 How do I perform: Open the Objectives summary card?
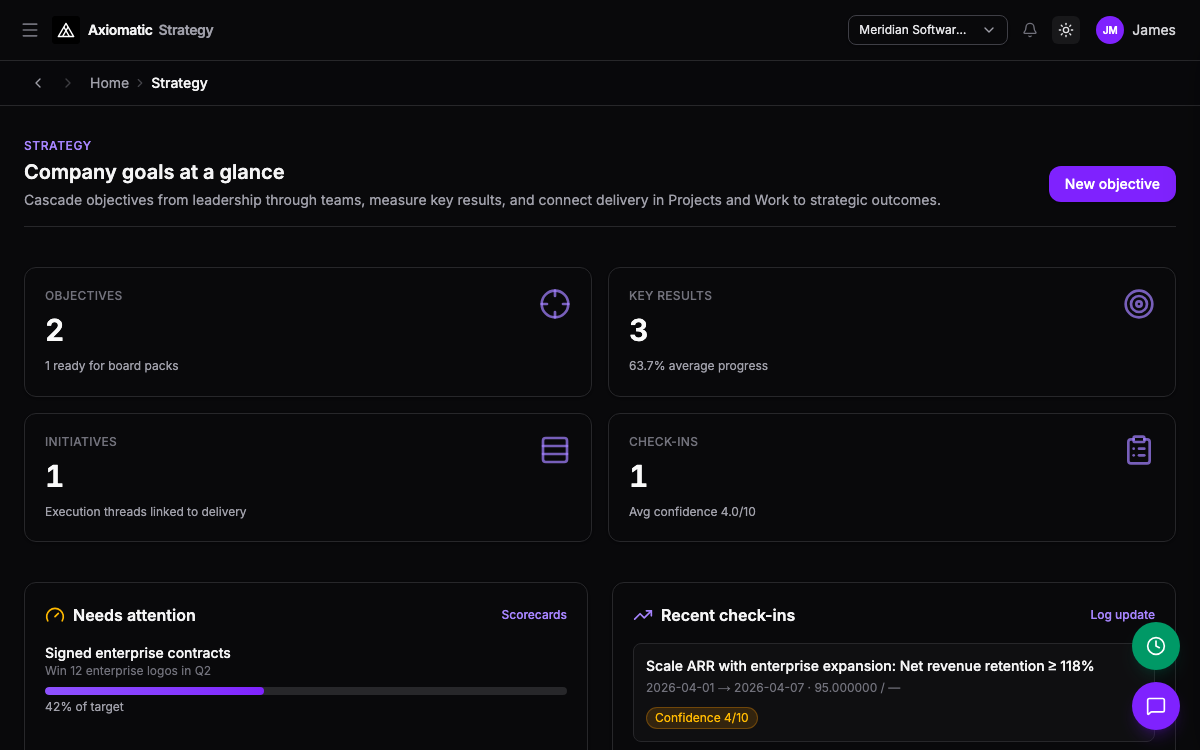click(x=308, y=332)
